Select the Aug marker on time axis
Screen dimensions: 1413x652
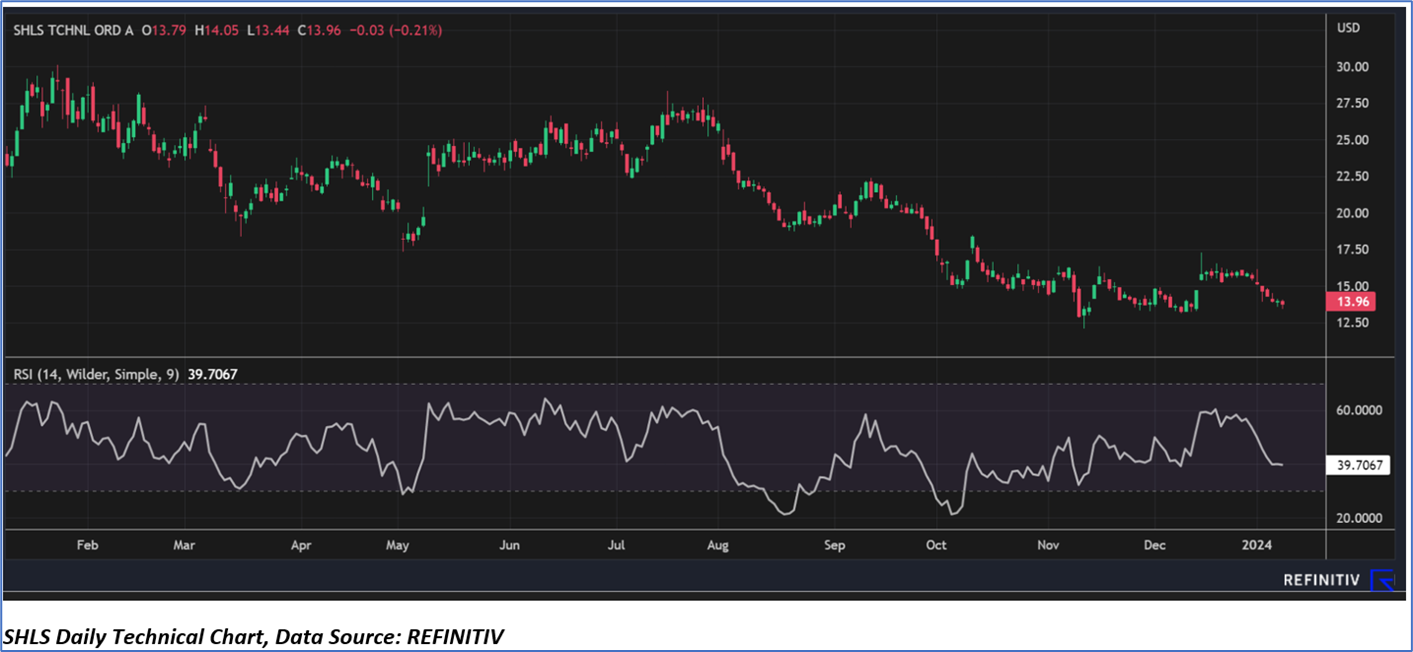[x=717, y=546]
